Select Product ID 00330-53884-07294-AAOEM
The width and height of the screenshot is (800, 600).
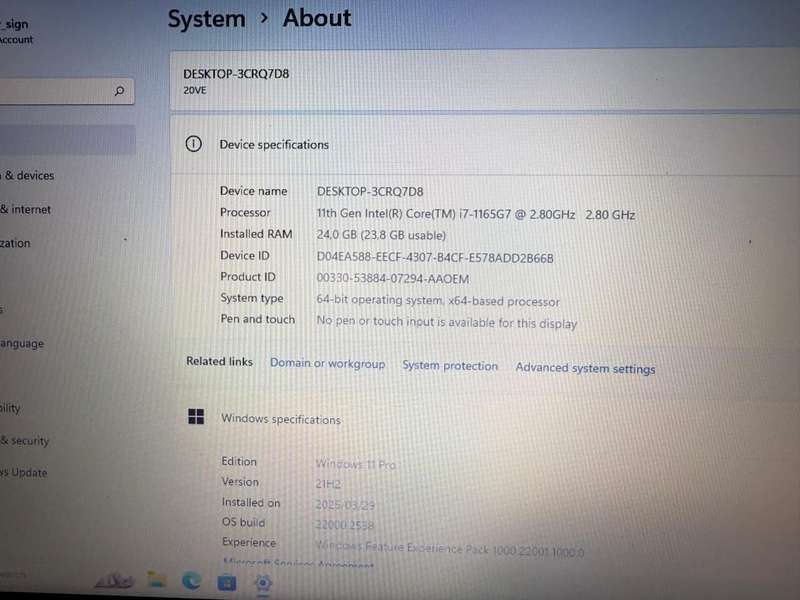tap(393, 279)
